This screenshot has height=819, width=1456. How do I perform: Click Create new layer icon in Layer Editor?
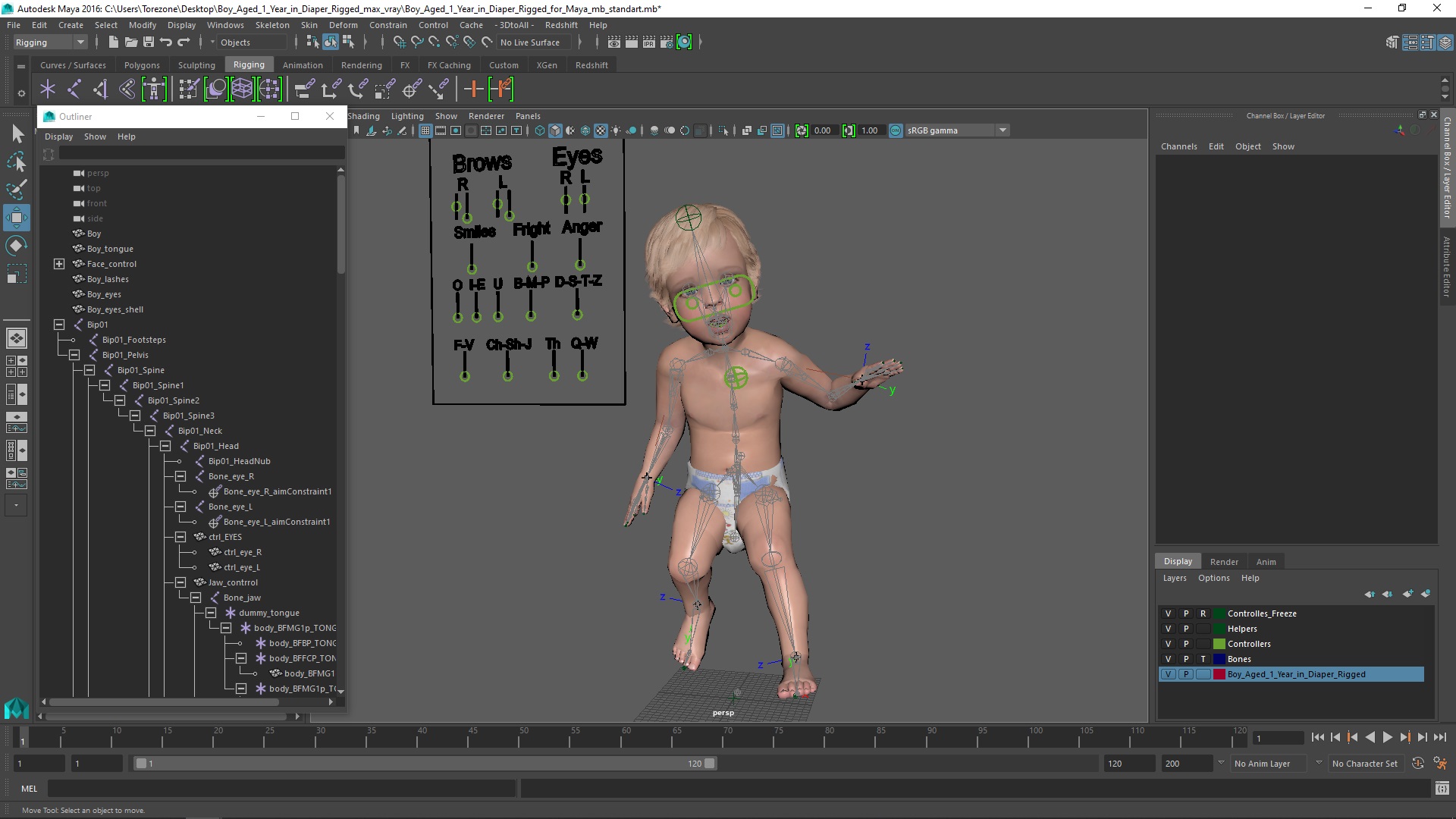tap(1407, 594)
